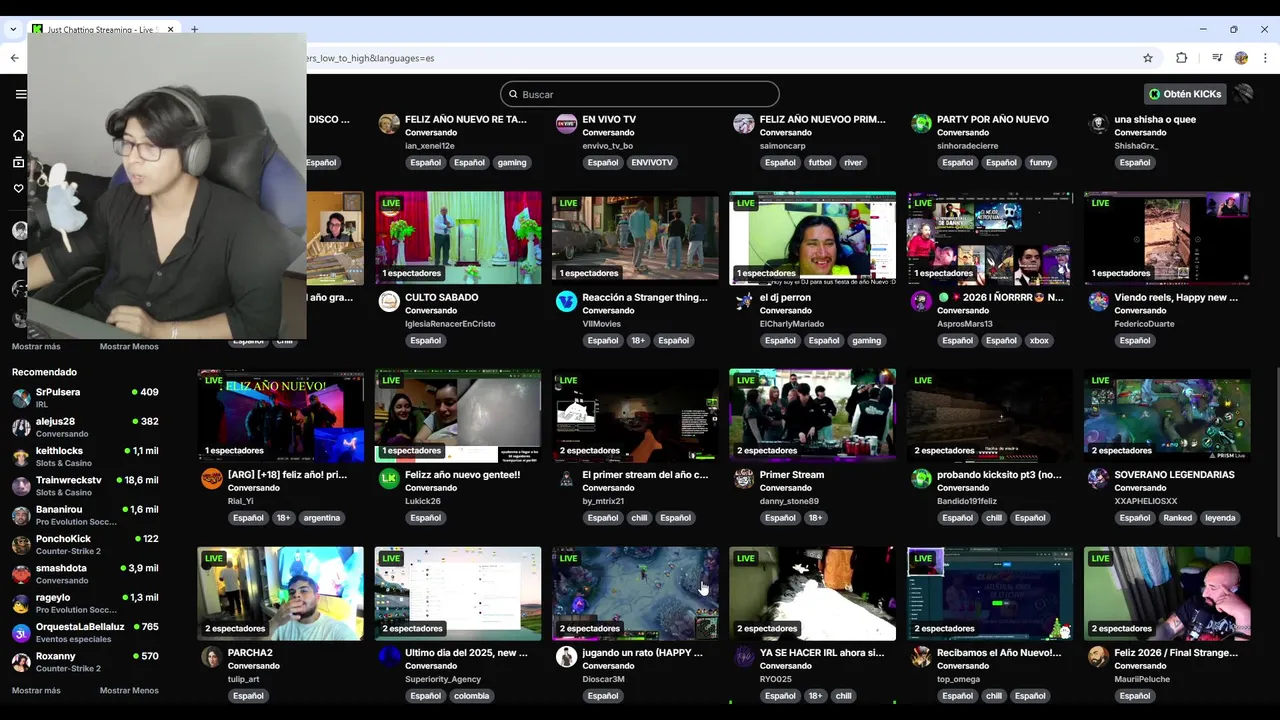Image resolution: width=1280 pixels, height=720 pixels.
Task: Open OrquestaLaBellaluz avatar in sidebar
Action: point(21,633)
